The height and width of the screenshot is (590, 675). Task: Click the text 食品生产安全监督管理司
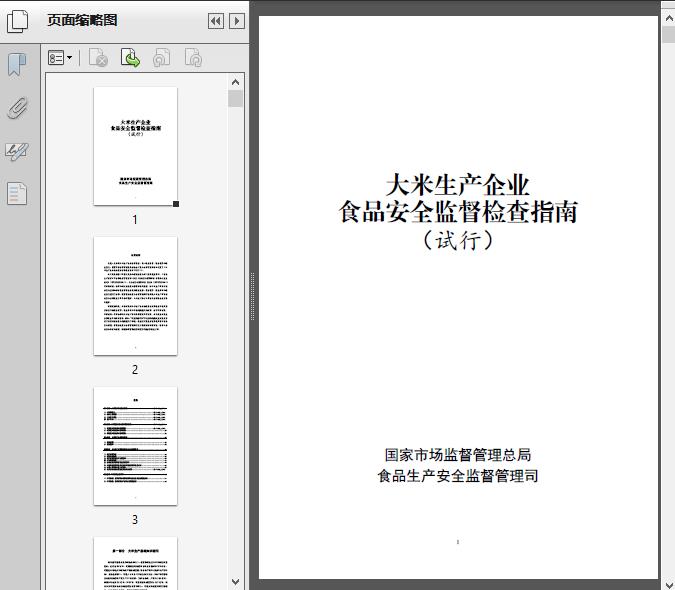click(458, 476)
